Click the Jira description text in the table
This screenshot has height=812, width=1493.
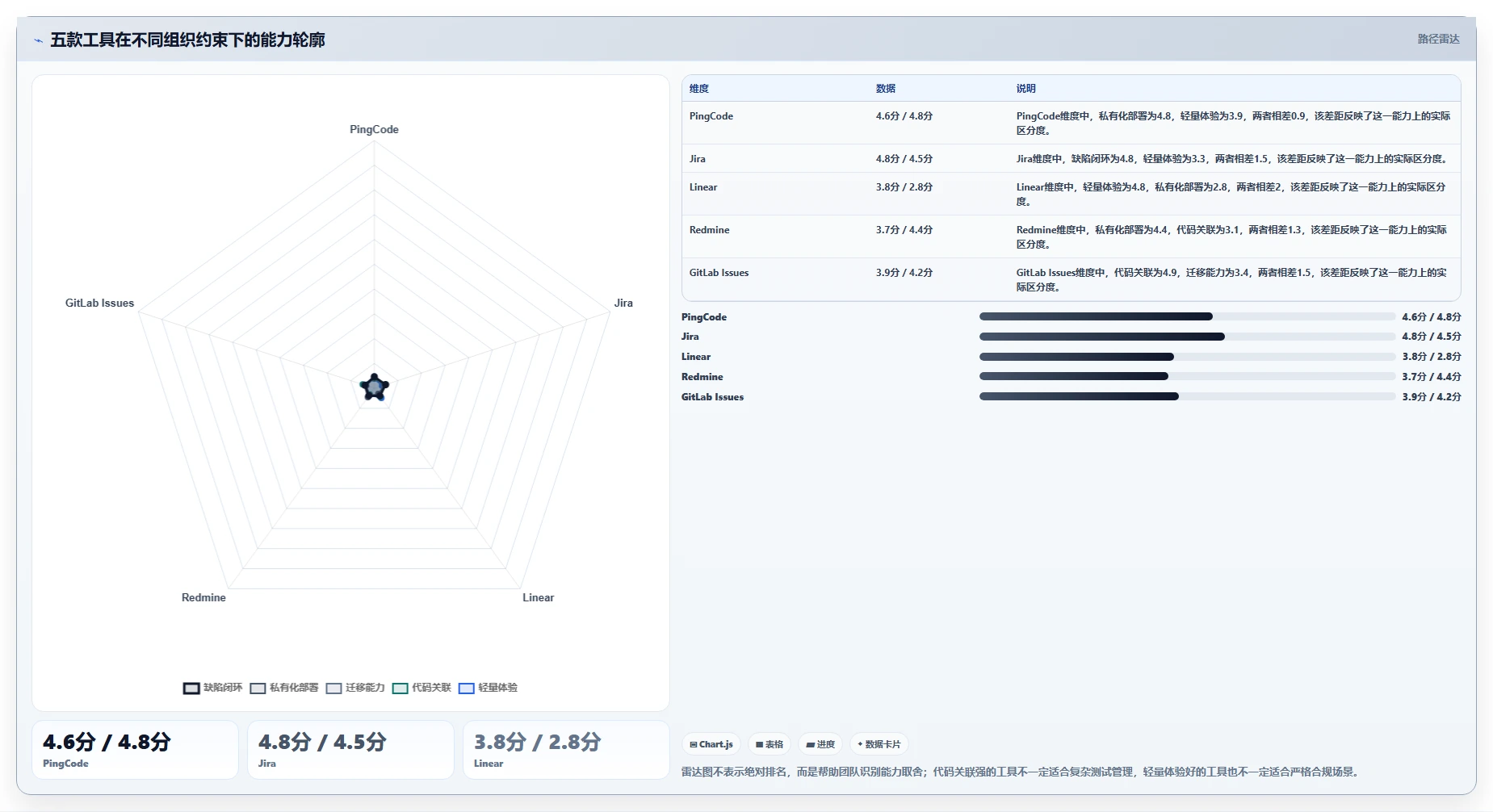click(1233, 159)
